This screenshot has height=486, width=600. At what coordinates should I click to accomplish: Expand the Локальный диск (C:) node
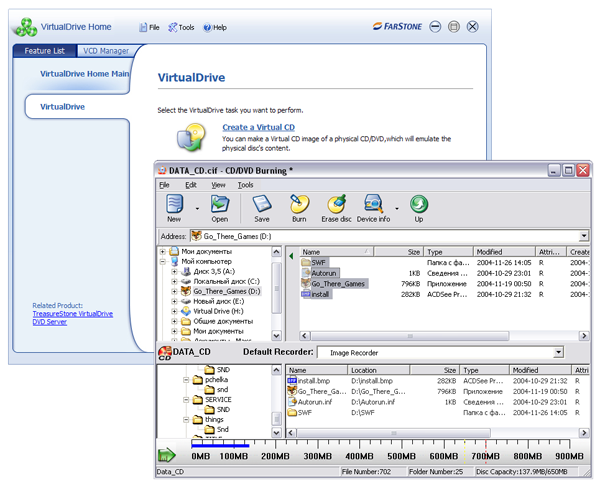pyautogui.click(x=174, y=281)
